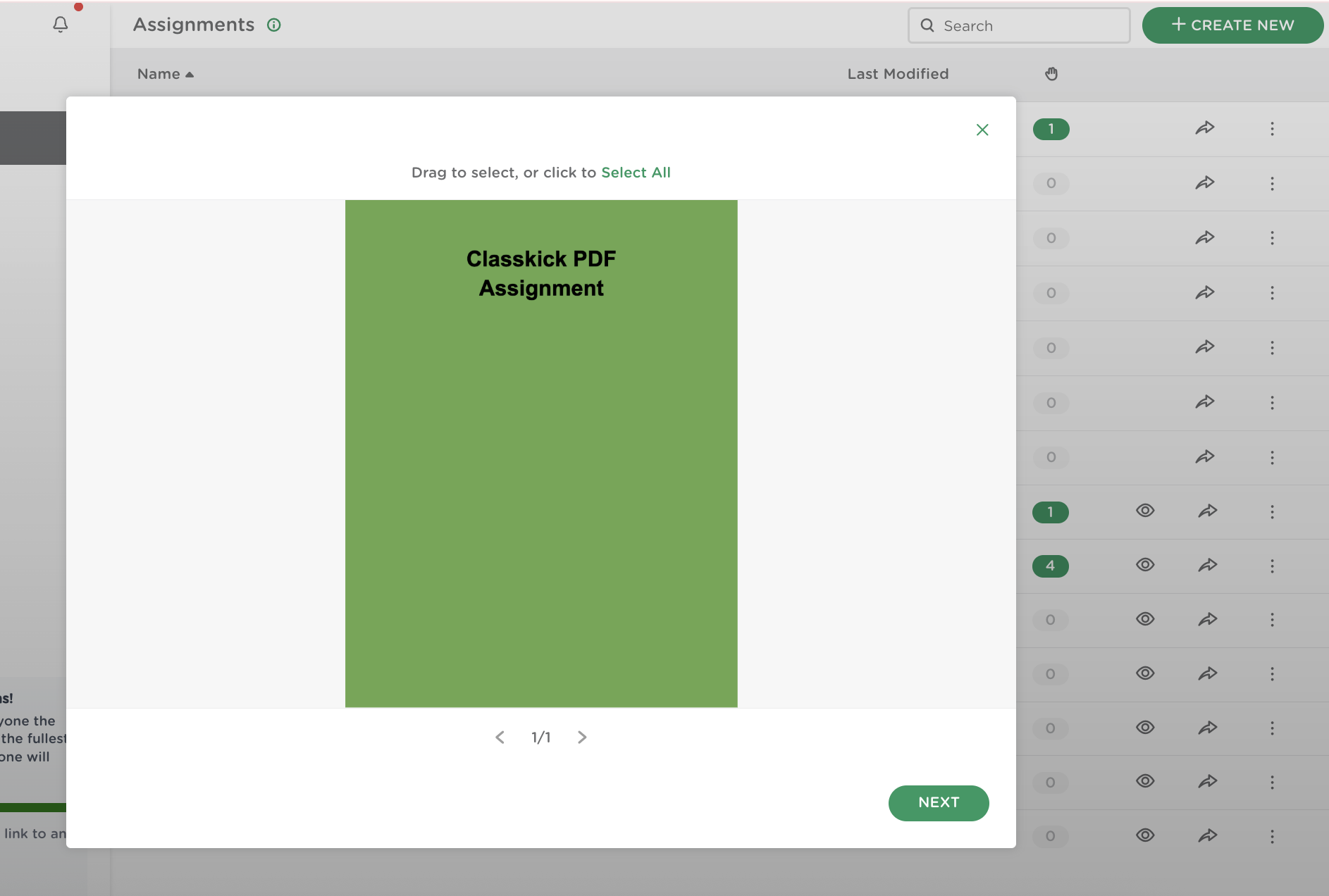This screenshot has width=1329, height=896.
Task: Open the notifications bell
Action: 61,25
